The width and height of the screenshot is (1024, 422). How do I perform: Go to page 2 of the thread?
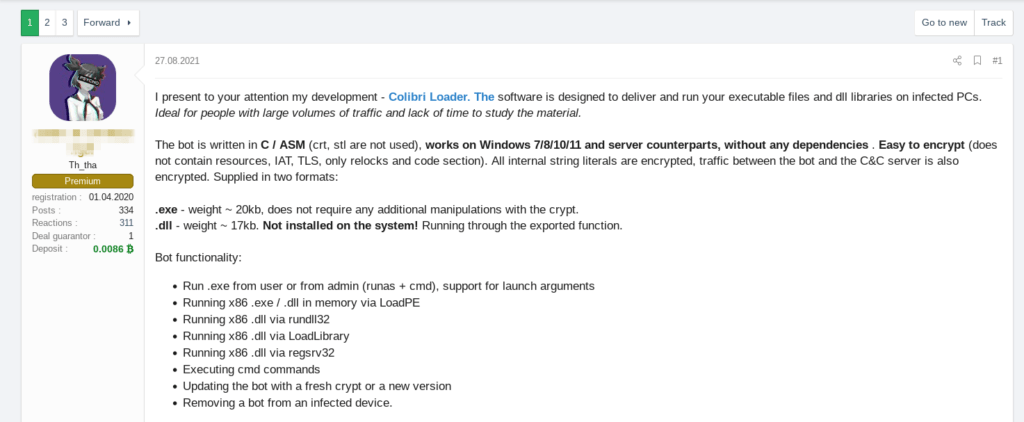(48, 22)
